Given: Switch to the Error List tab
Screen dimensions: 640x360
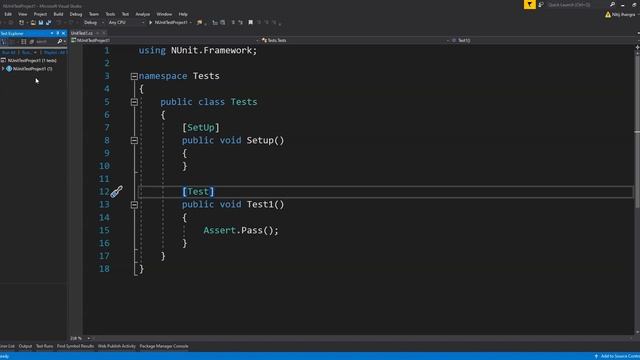Looking at the screenshot, I should point(7,347).
